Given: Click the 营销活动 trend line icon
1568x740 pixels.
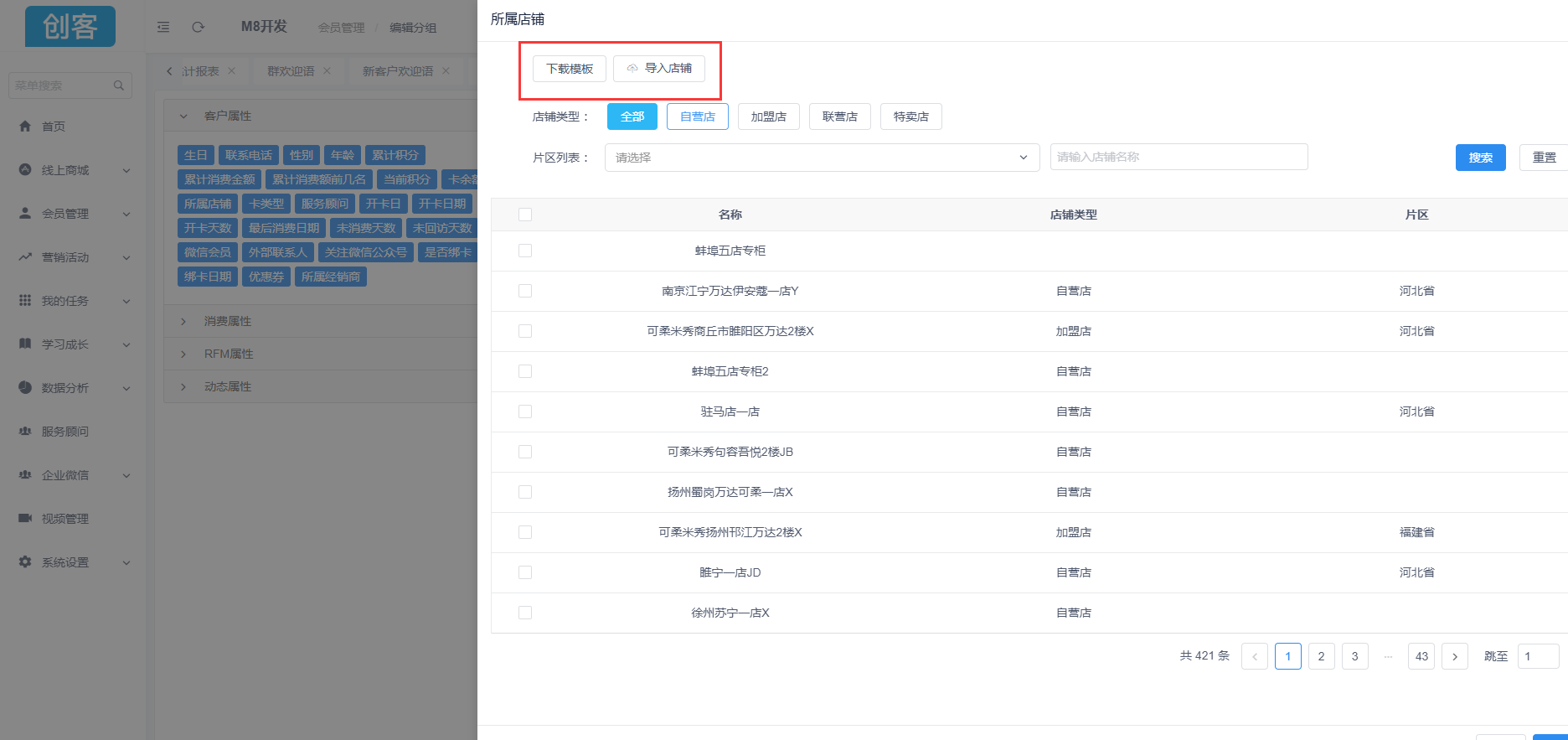Looking at the screenshot, I should (25, 256).
